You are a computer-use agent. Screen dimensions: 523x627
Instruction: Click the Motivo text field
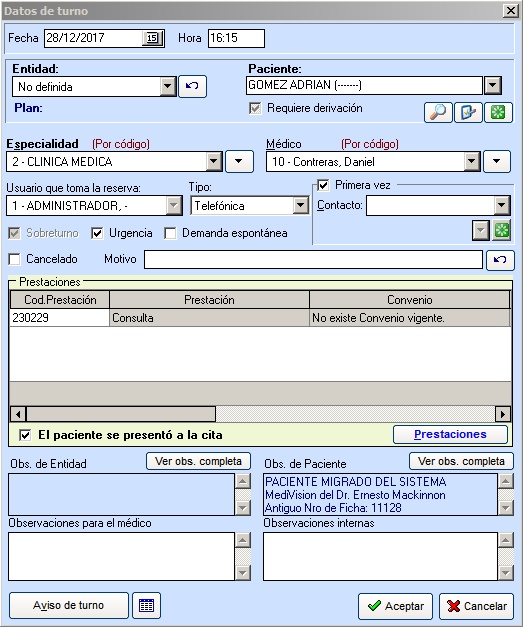coord(313,260)
